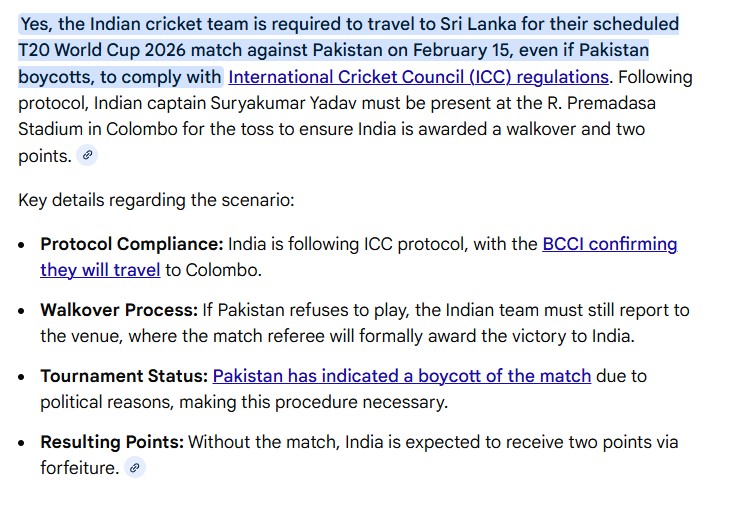The height and width of the screenshot is (508, 743).
Task: Click the bullet dot beside Protocol Compliance
Action: 22,245
